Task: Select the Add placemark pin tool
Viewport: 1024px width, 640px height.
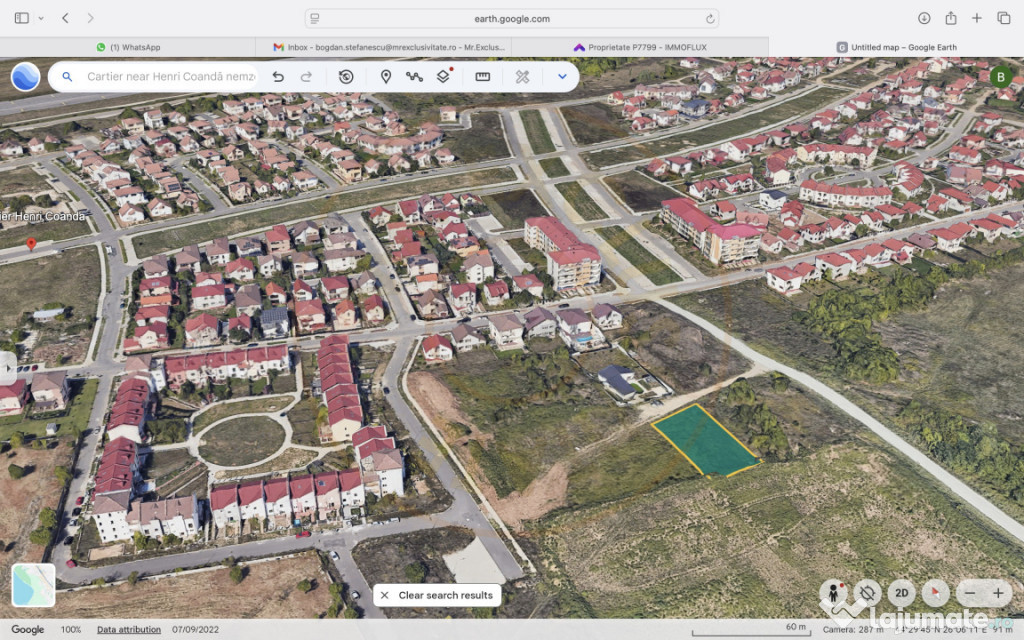Action: coord(385,76)
